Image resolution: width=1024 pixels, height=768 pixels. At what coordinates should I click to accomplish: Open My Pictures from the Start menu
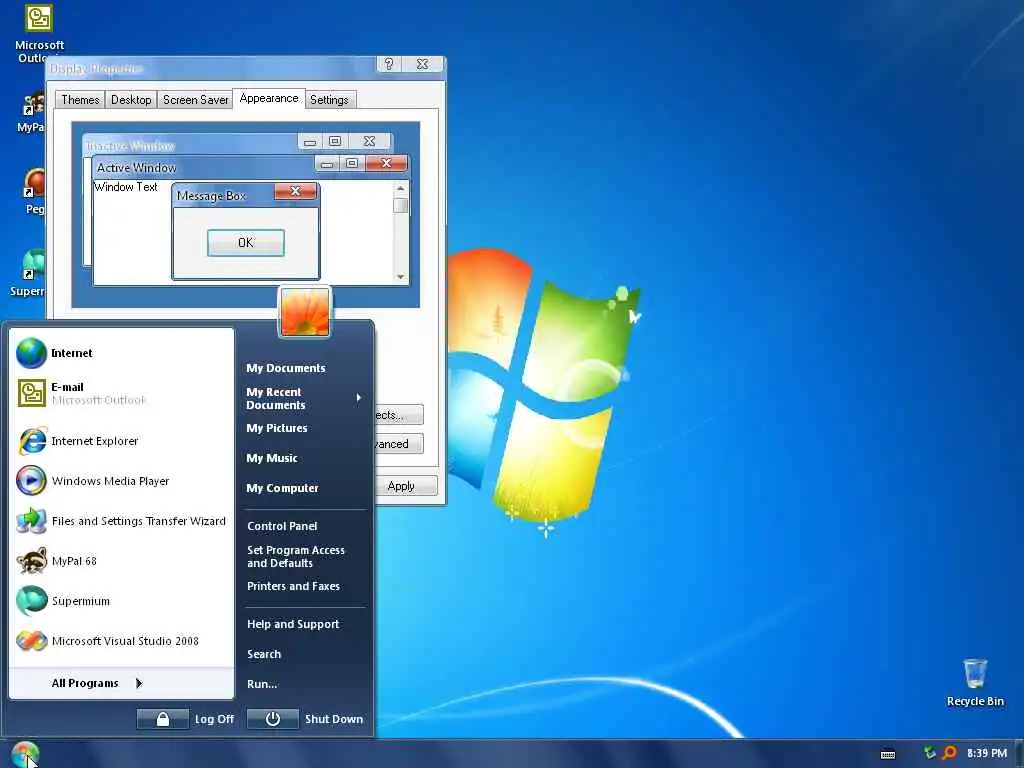click(x=277, y=428)
